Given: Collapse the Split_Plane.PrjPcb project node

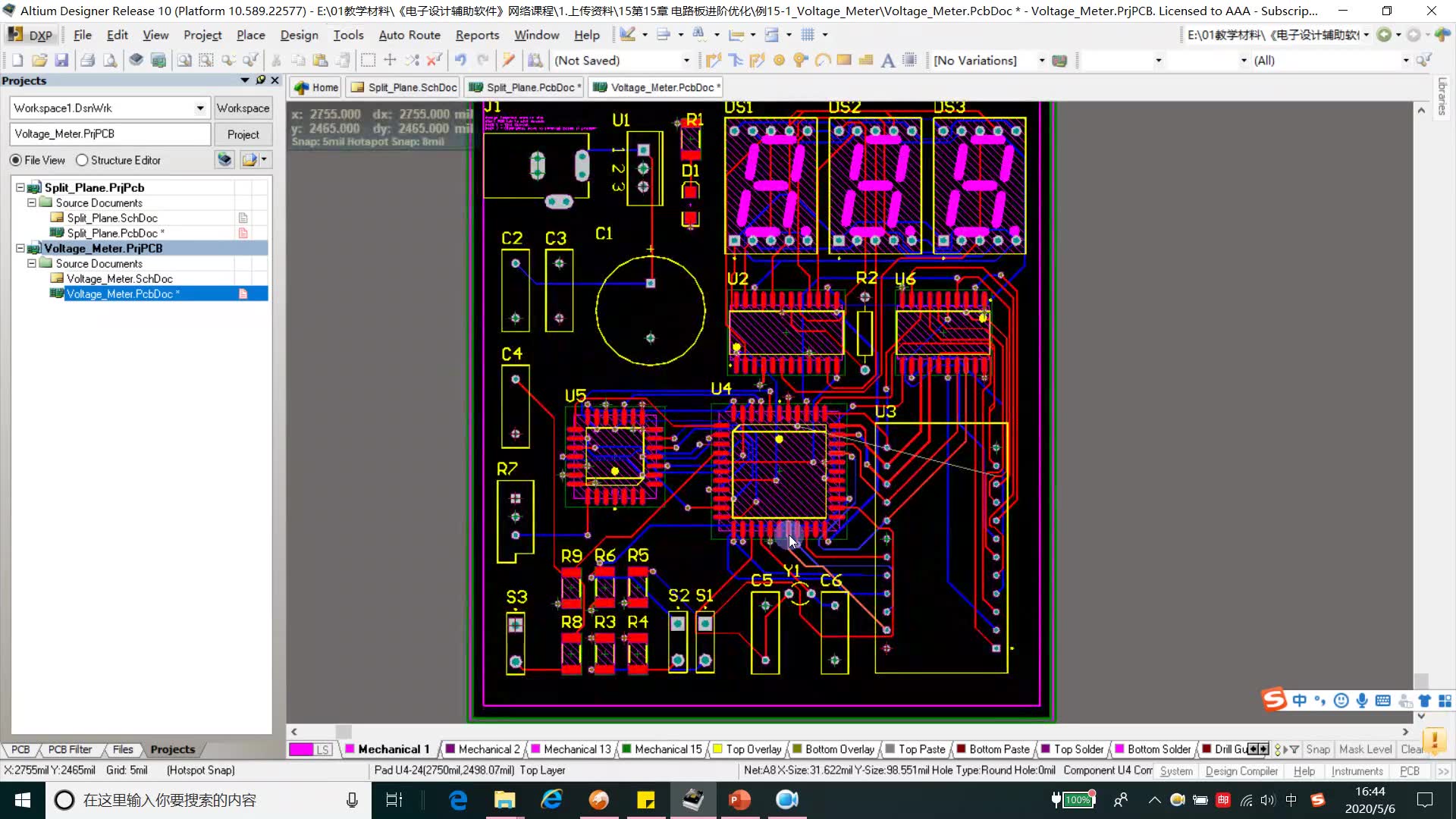Looking at the screenshot, I should 20,187.
